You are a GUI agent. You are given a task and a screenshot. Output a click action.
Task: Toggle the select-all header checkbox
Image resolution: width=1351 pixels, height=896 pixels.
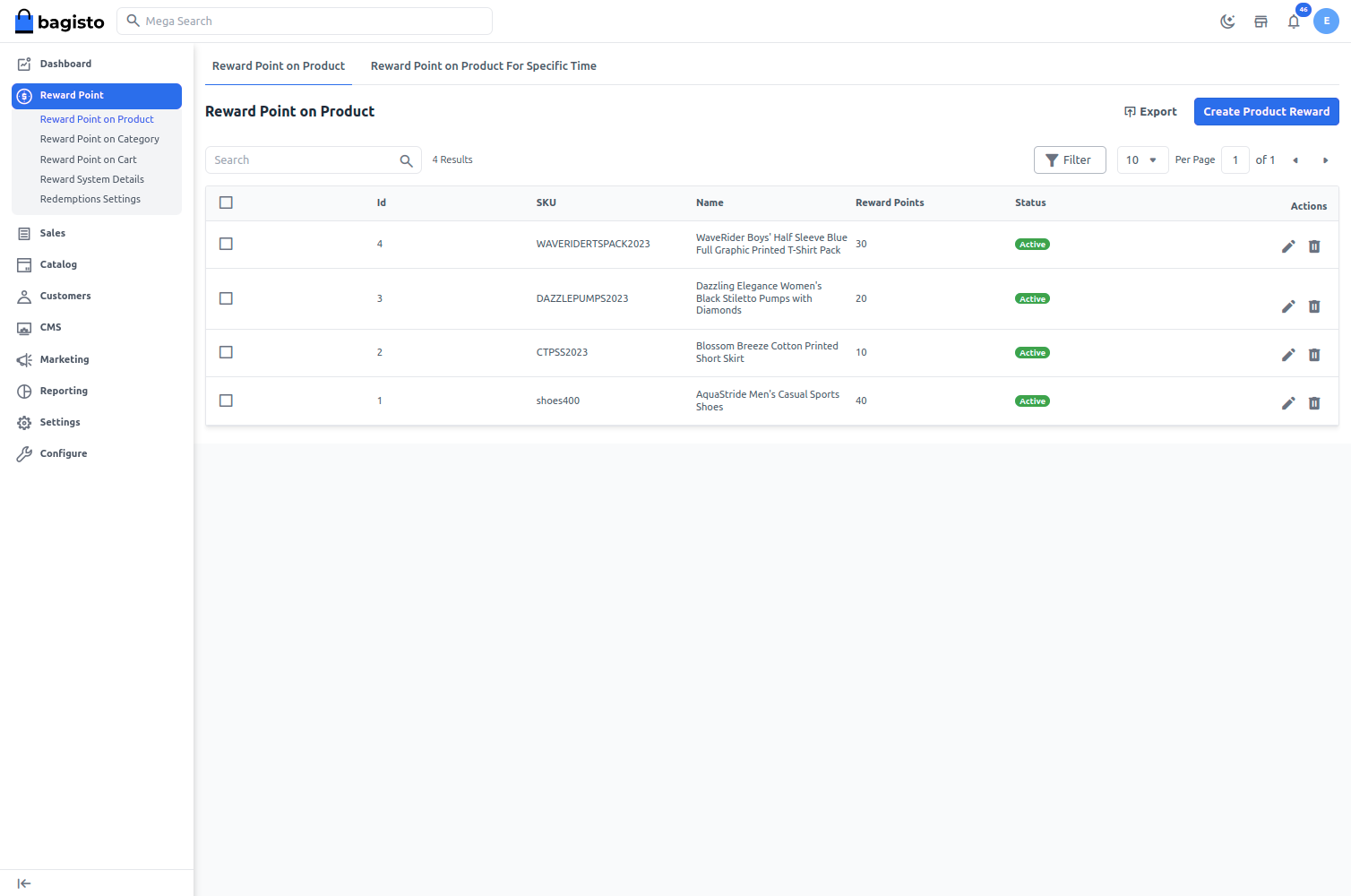[x=226, y=202]
